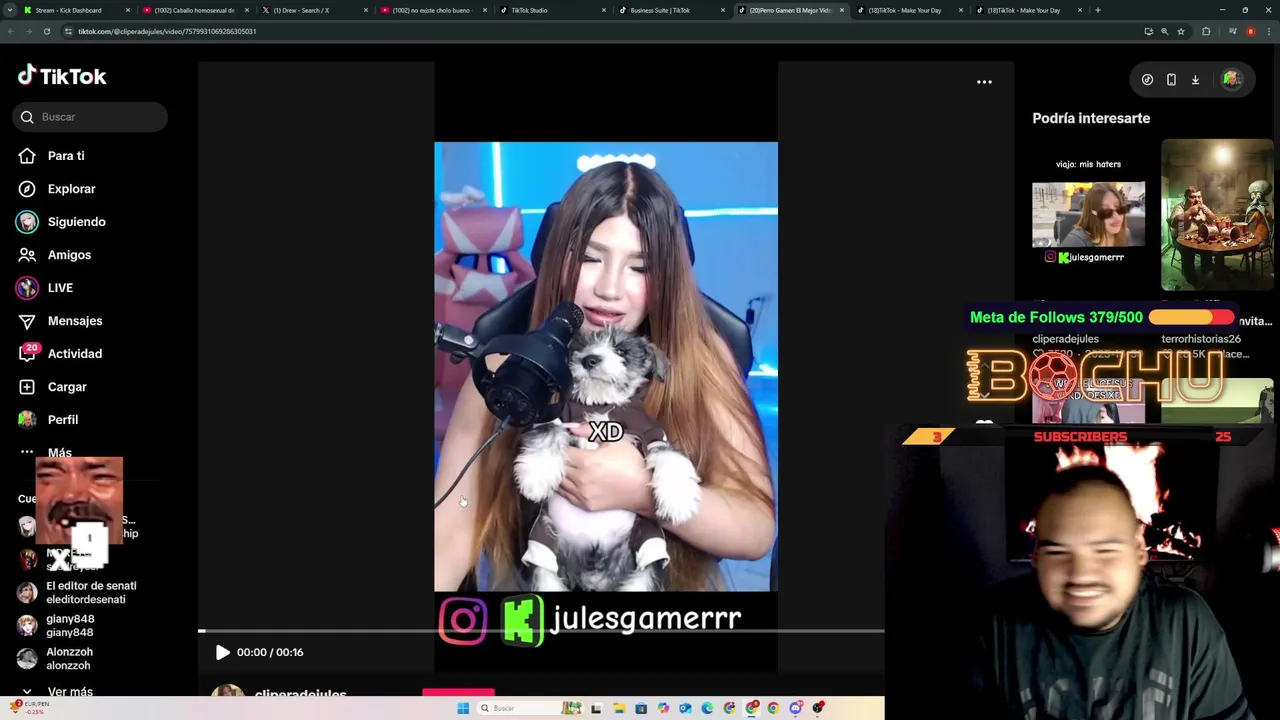
Task: Click the address bar URL
Action: tap(167, 31)
